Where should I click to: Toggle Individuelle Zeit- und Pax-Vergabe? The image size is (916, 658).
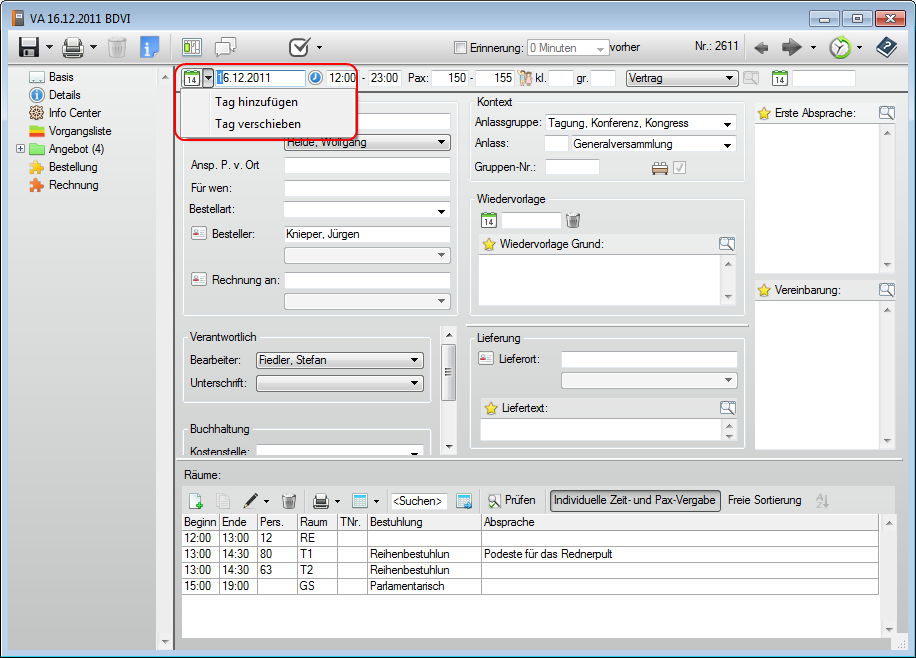coord(635,500)
